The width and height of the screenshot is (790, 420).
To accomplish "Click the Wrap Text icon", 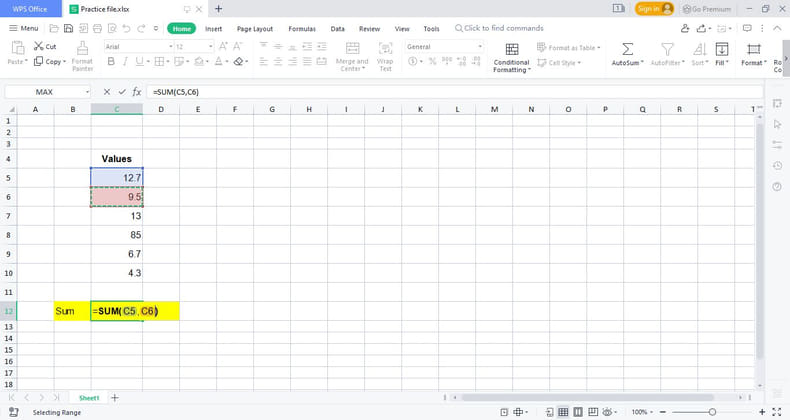I will [385, 49].
